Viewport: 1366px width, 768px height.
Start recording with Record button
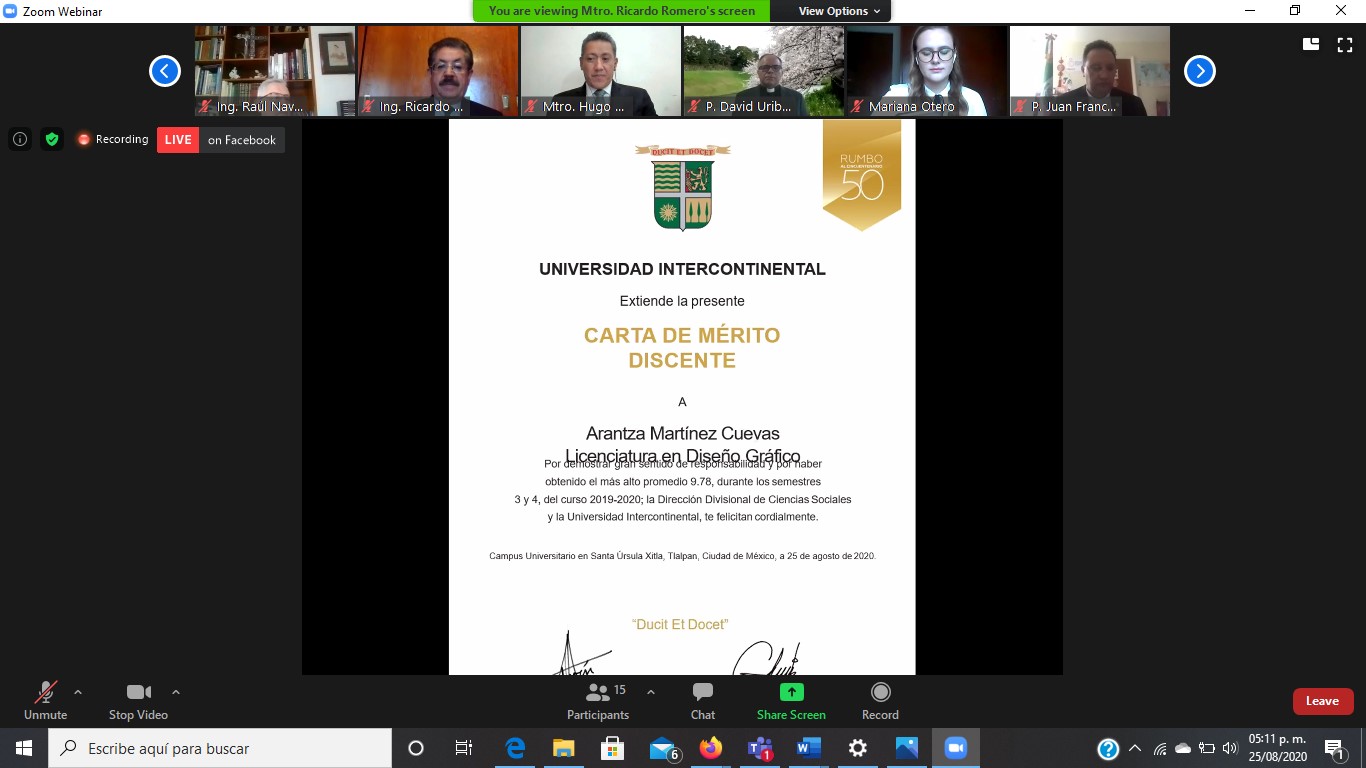[x=880, y=700]
